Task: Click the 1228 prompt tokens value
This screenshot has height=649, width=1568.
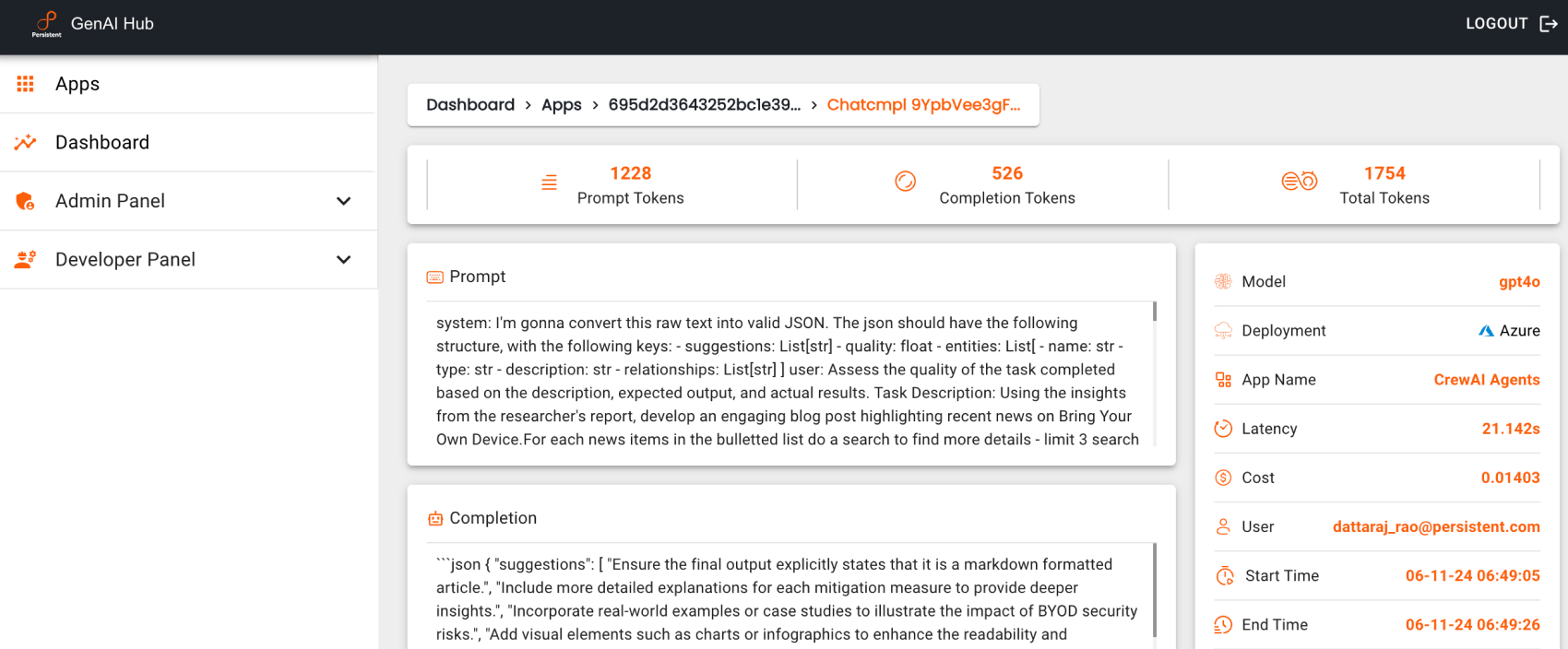Action: tap(631, 173)
